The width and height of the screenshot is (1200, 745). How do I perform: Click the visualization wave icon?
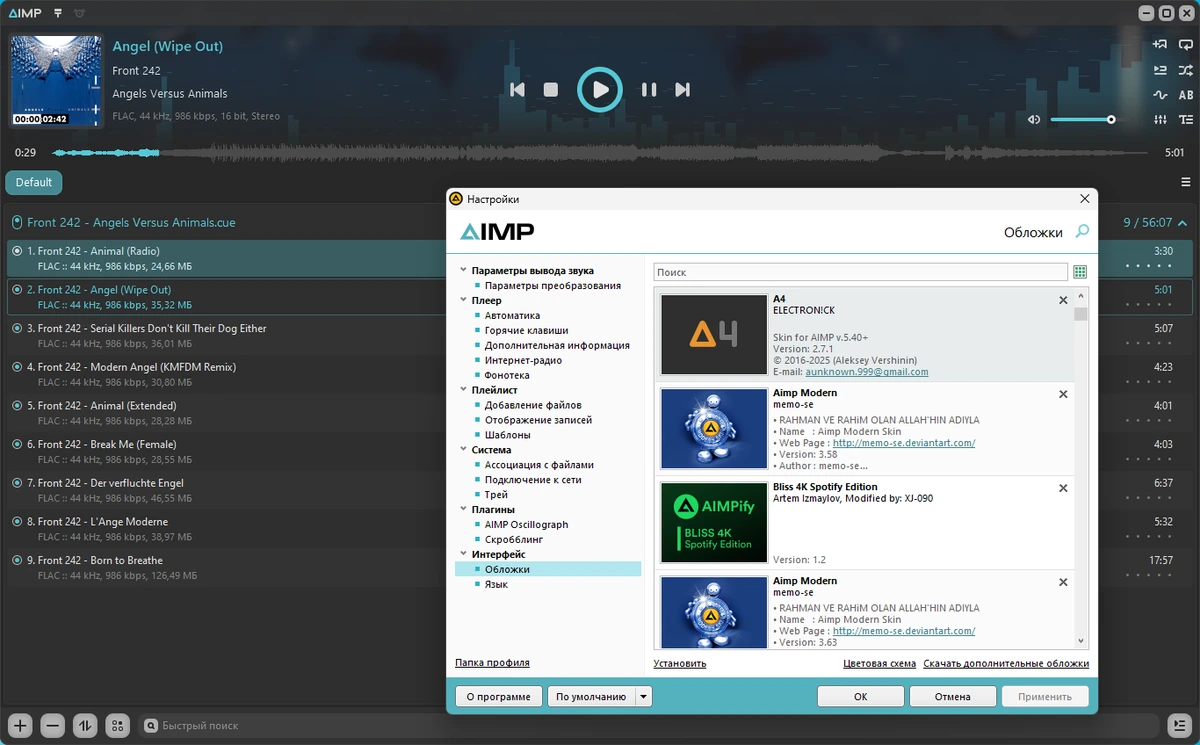click(1160, 95)
